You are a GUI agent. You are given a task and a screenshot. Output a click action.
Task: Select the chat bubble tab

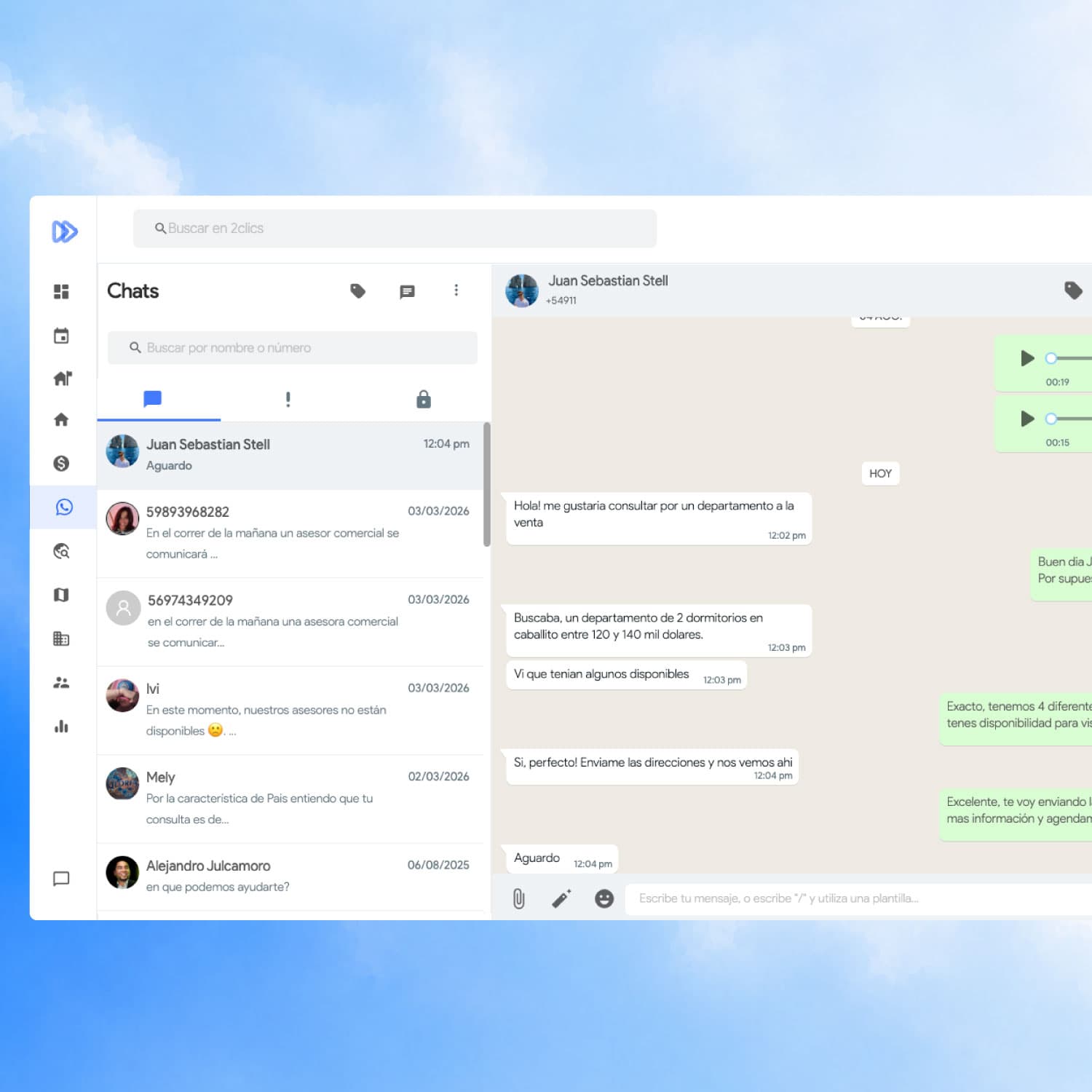click(152, 399)
